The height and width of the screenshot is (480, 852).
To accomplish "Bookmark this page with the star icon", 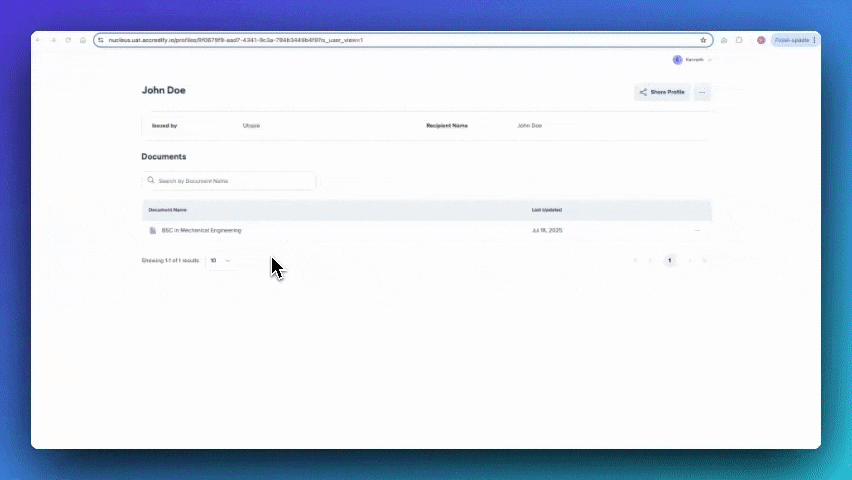I will (x=703, y=40).
